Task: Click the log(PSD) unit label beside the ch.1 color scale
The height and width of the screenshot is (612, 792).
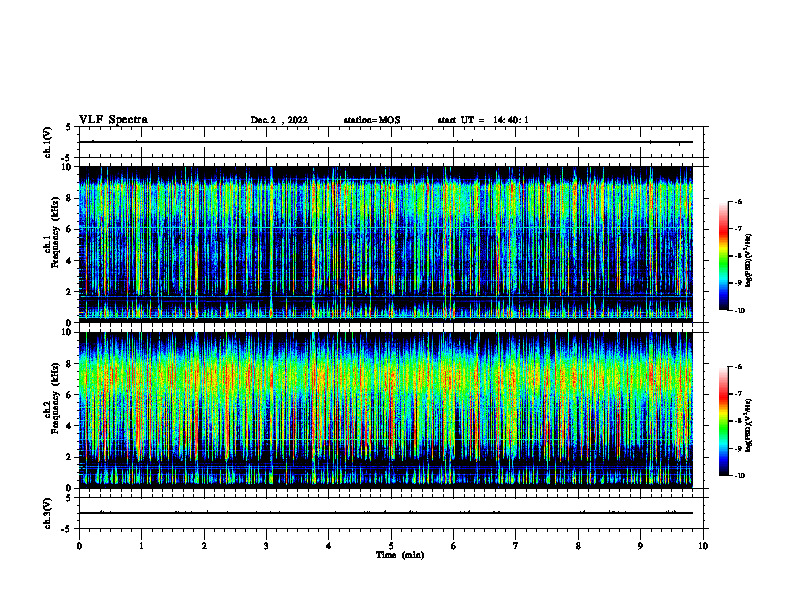Action: point(749,260)
